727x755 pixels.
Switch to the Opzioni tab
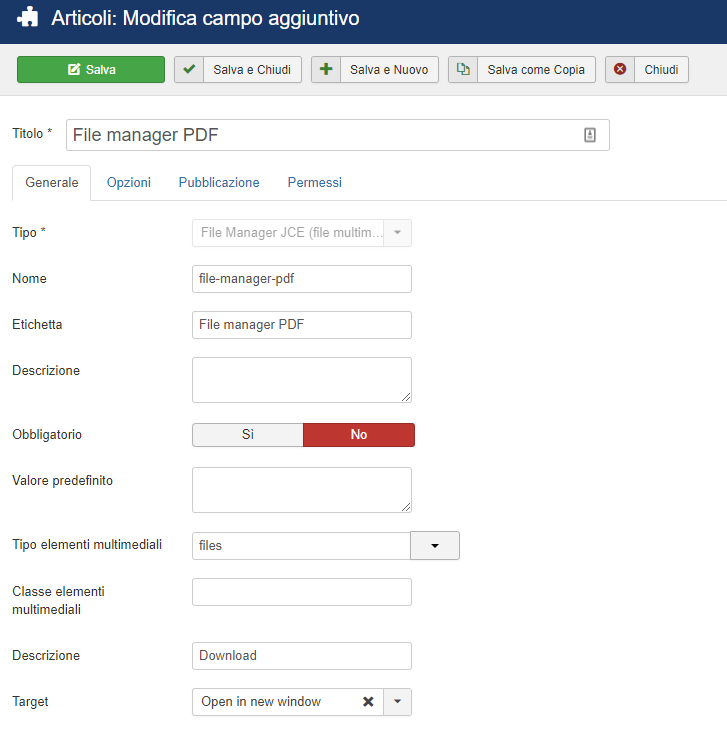129,182
